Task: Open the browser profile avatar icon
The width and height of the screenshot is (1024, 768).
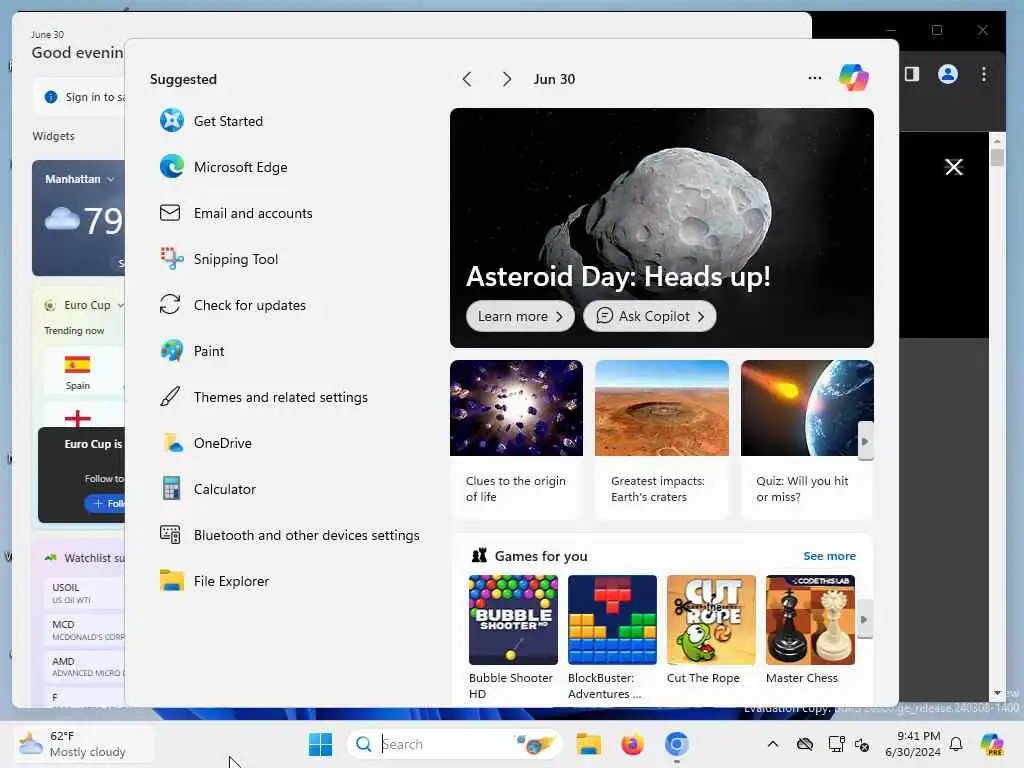Action: [948, 74]
